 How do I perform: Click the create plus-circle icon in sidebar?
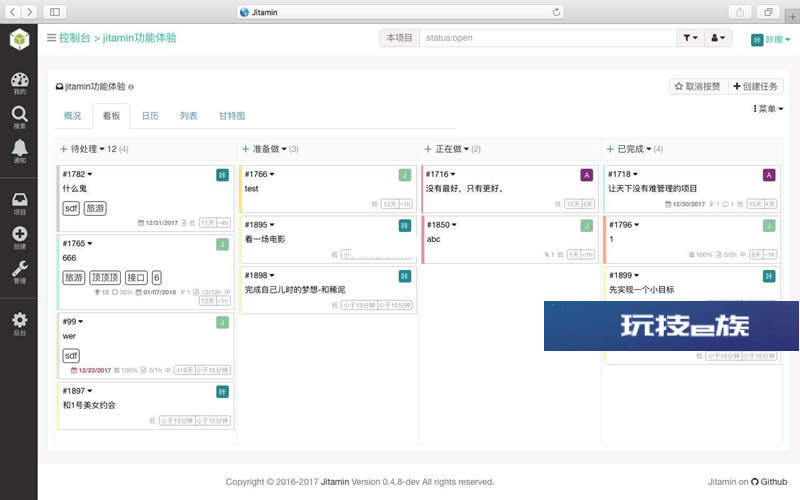click(19, 234)
